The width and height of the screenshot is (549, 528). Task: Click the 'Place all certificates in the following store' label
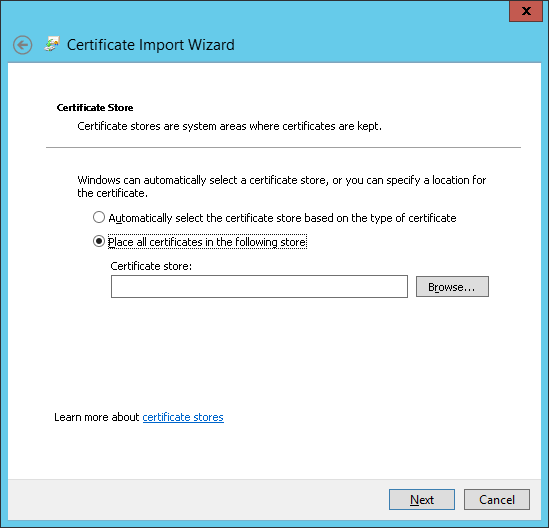207,242
